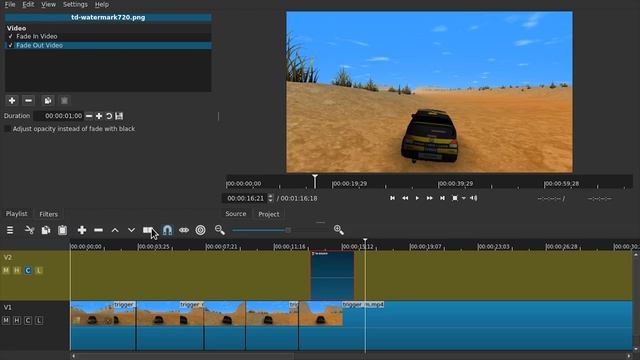
Task: Click the timeline Cut scissors icon
Action: [x=29, y=230]
